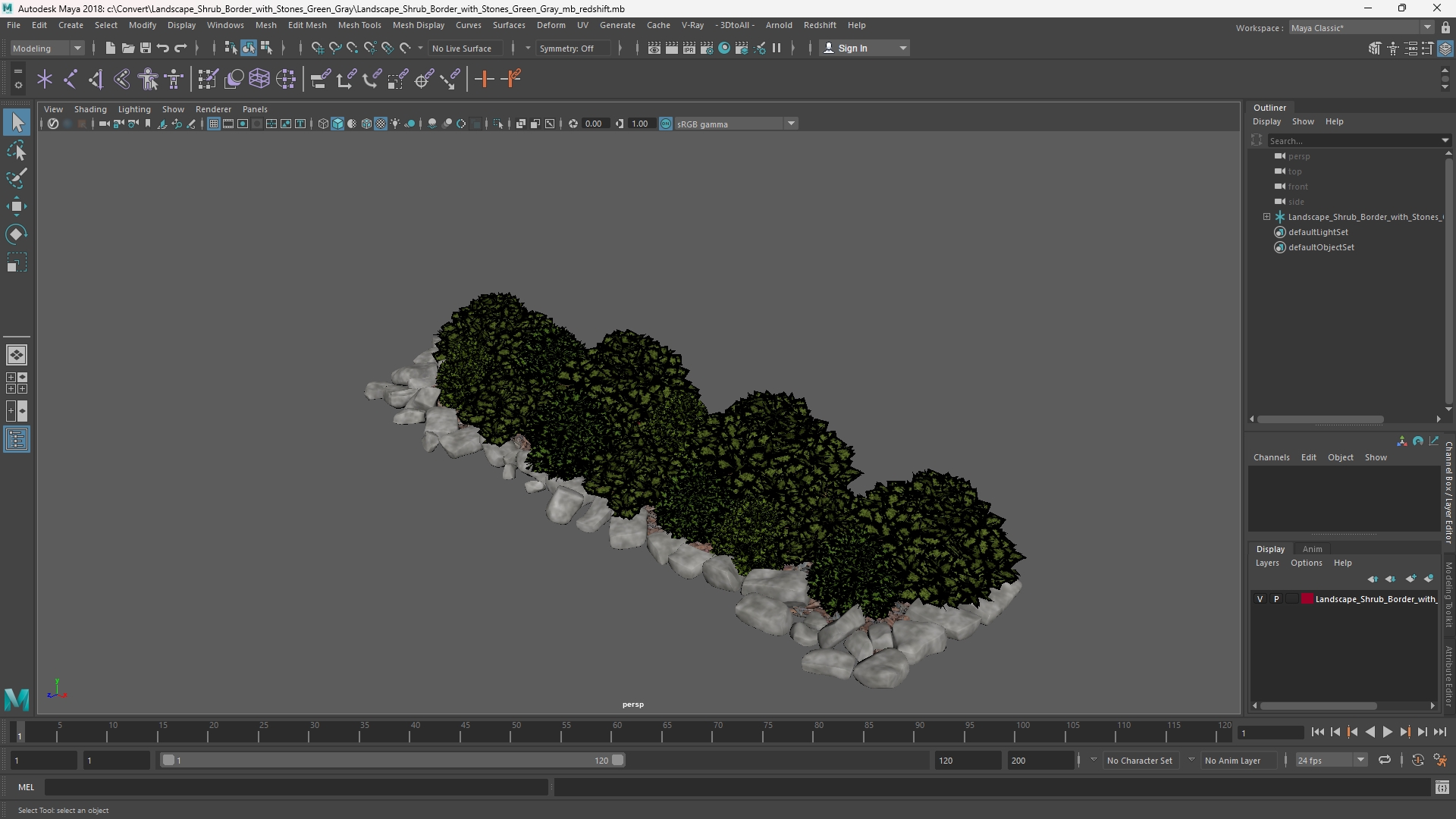
Task: Click the Script Editor icon
Action: [1442, 788]
